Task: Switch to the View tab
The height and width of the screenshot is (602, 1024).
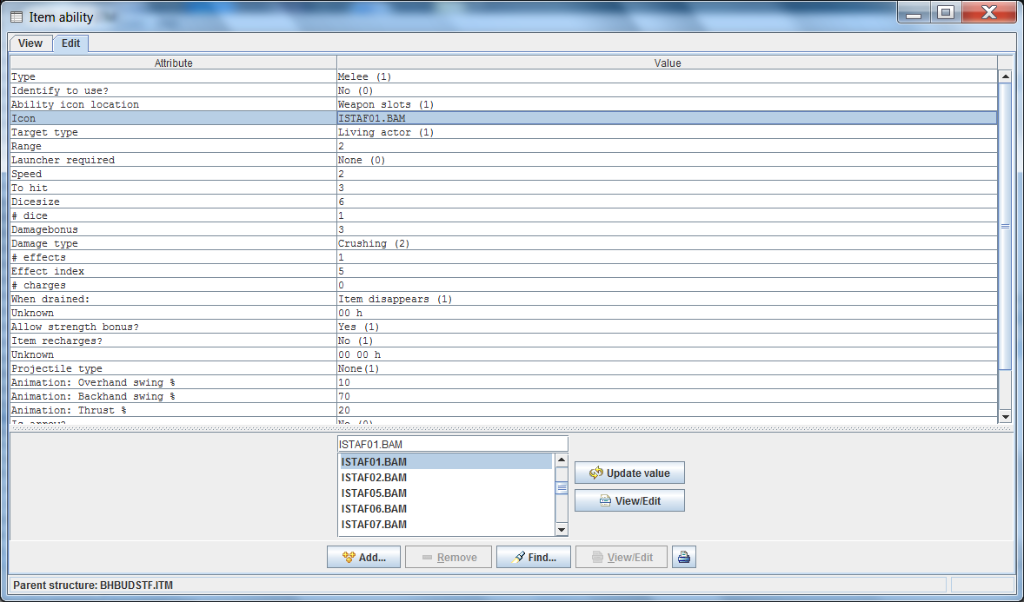Action: click(30, 43)
